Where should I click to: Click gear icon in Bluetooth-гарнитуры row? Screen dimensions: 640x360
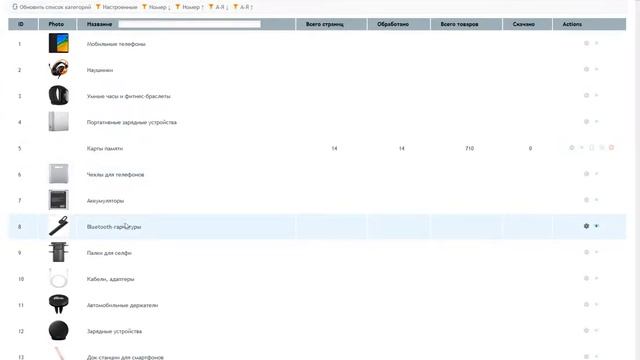pos(587,226)
